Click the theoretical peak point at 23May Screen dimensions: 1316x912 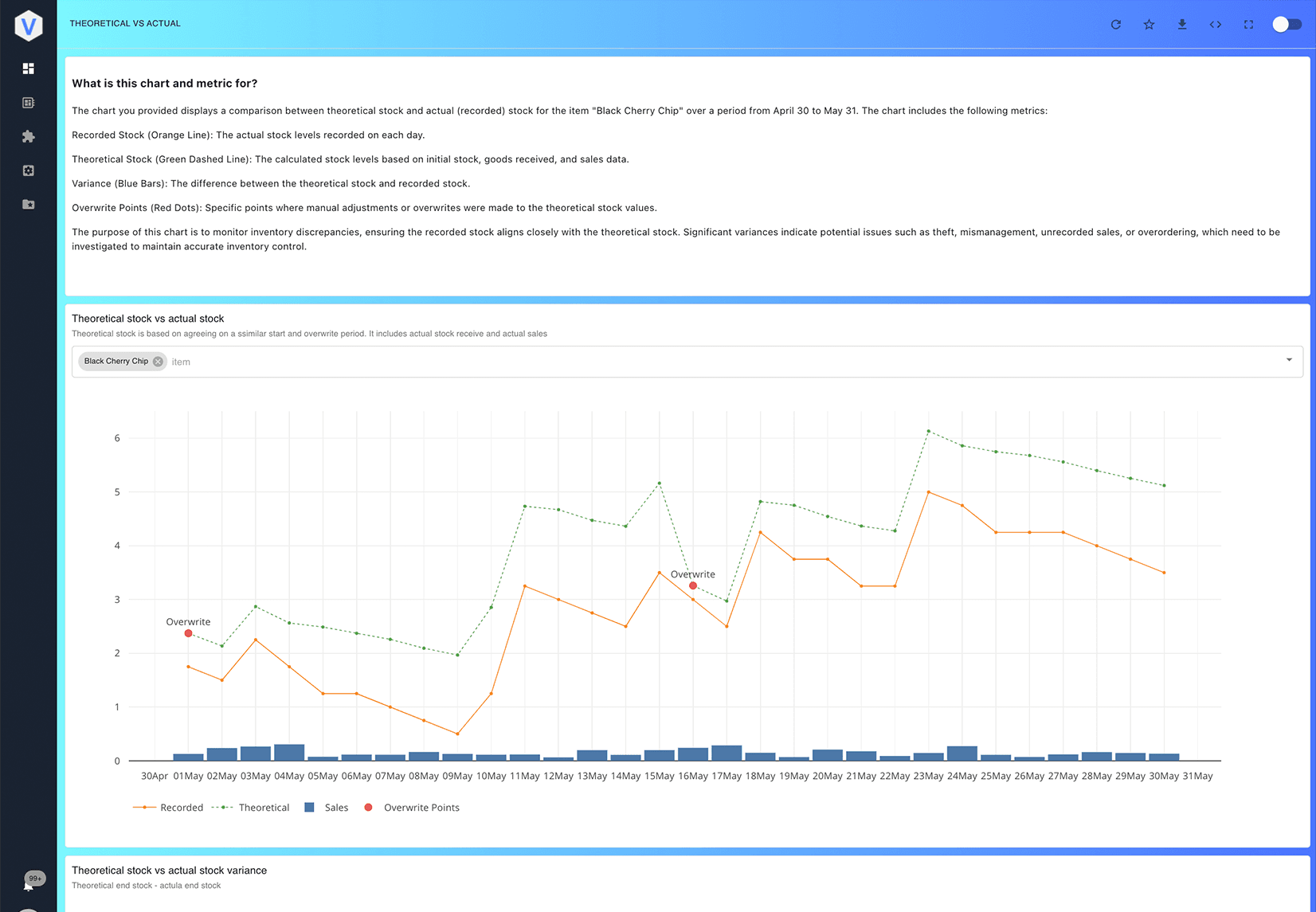coord(928,432)
